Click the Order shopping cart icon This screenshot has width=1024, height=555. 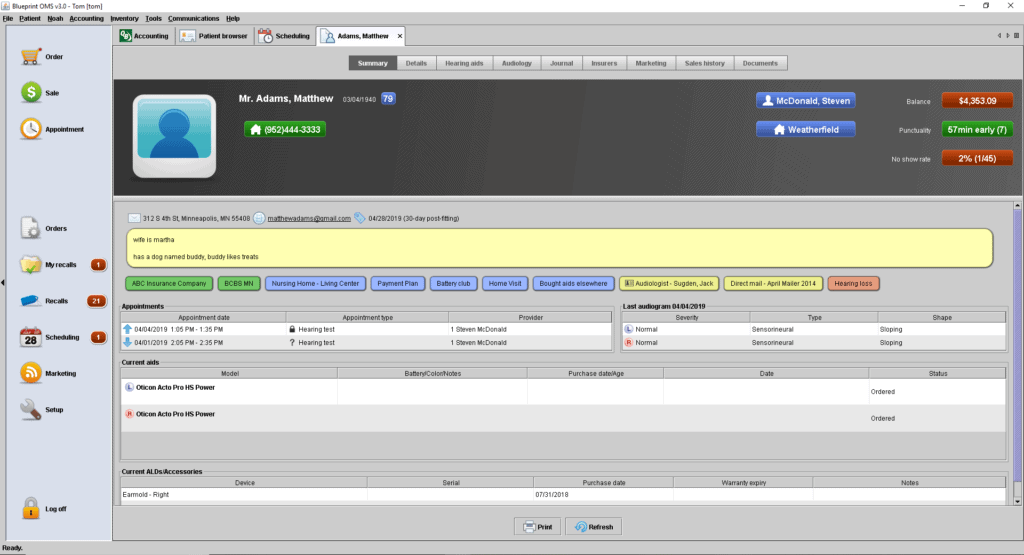[x=30, y=57]
